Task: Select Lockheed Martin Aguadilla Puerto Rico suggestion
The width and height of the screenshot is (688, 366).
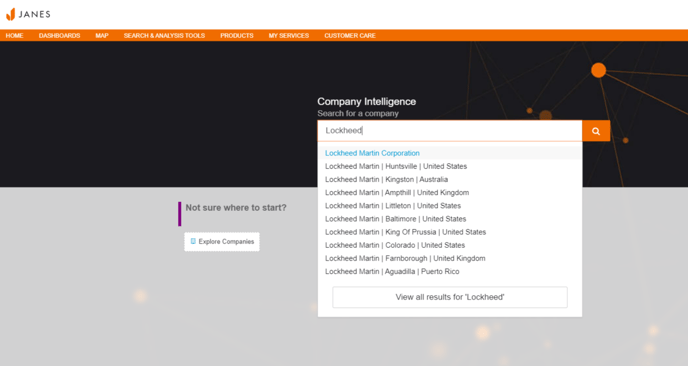Action: 450,272
